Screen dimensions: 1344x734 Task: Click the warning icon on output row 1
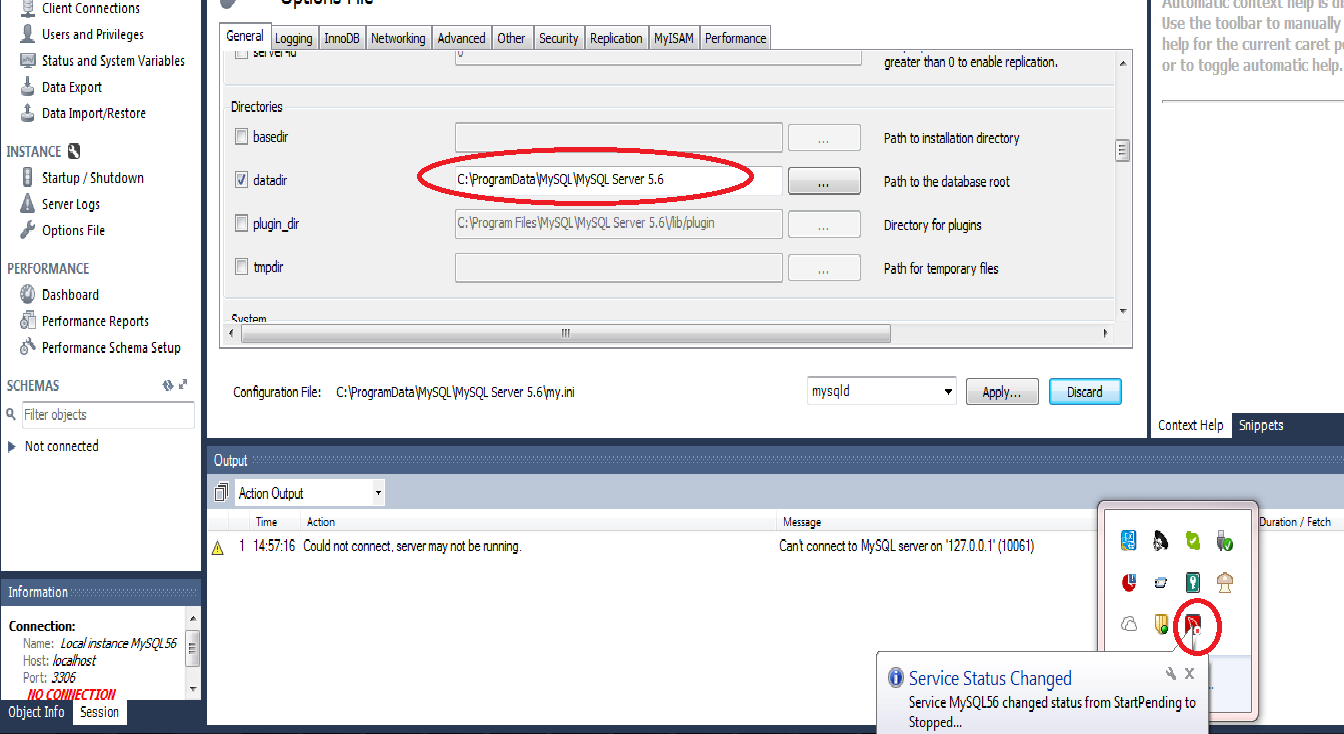217,547
